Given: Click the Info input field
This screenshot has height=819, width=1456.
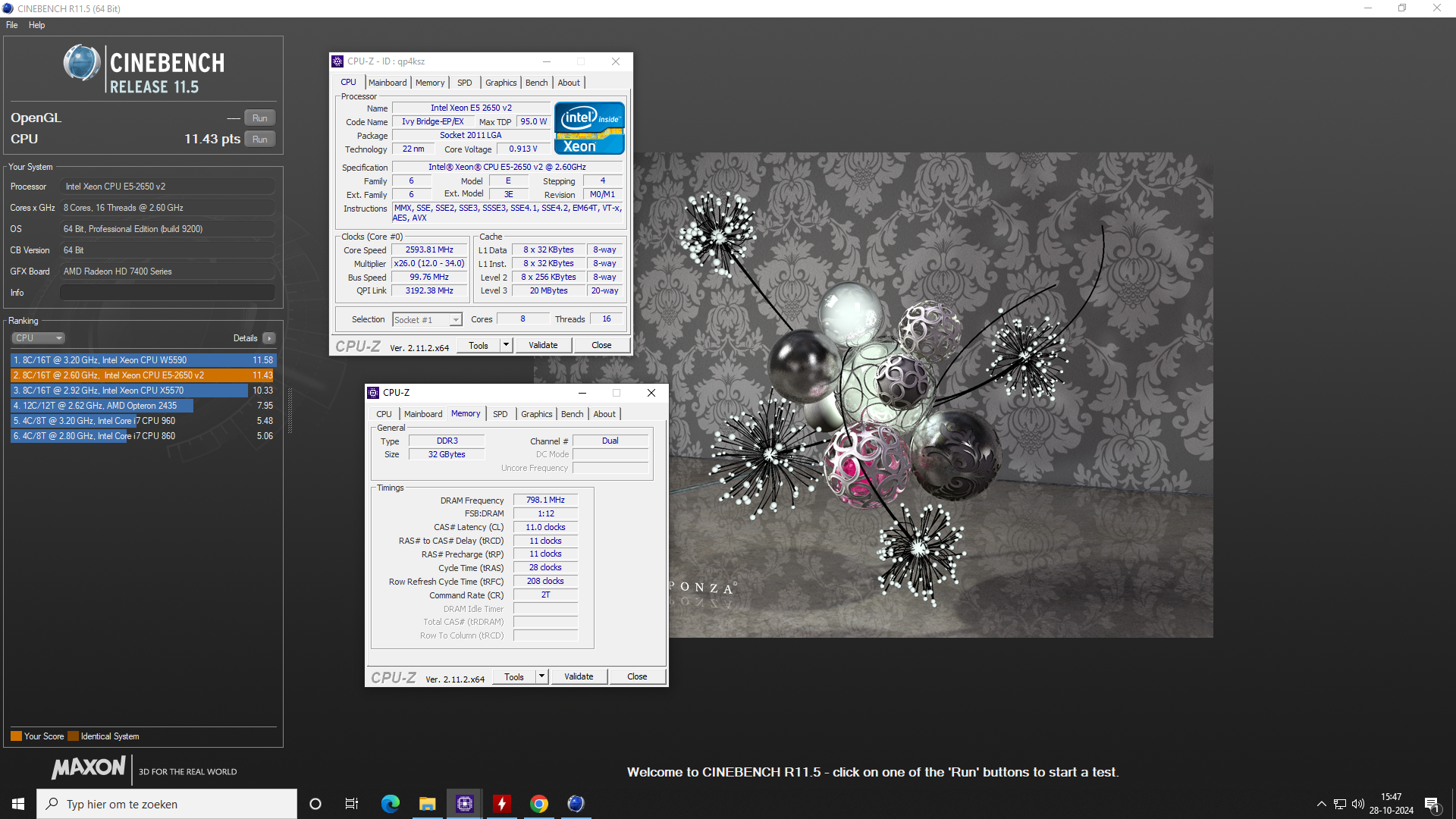Looking at the screenshot, I should pos(168,293).
